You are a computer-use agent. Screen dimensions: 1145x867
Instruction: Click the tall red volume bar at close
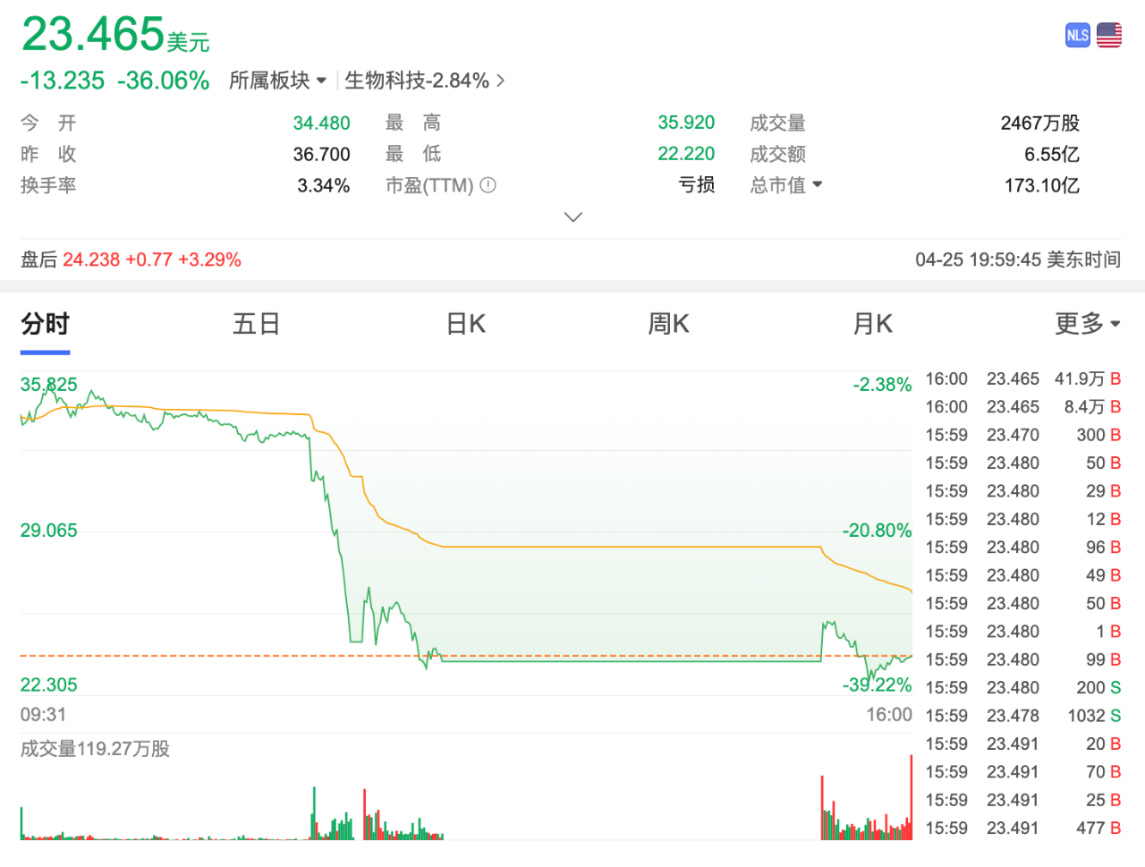pos(911,797)
